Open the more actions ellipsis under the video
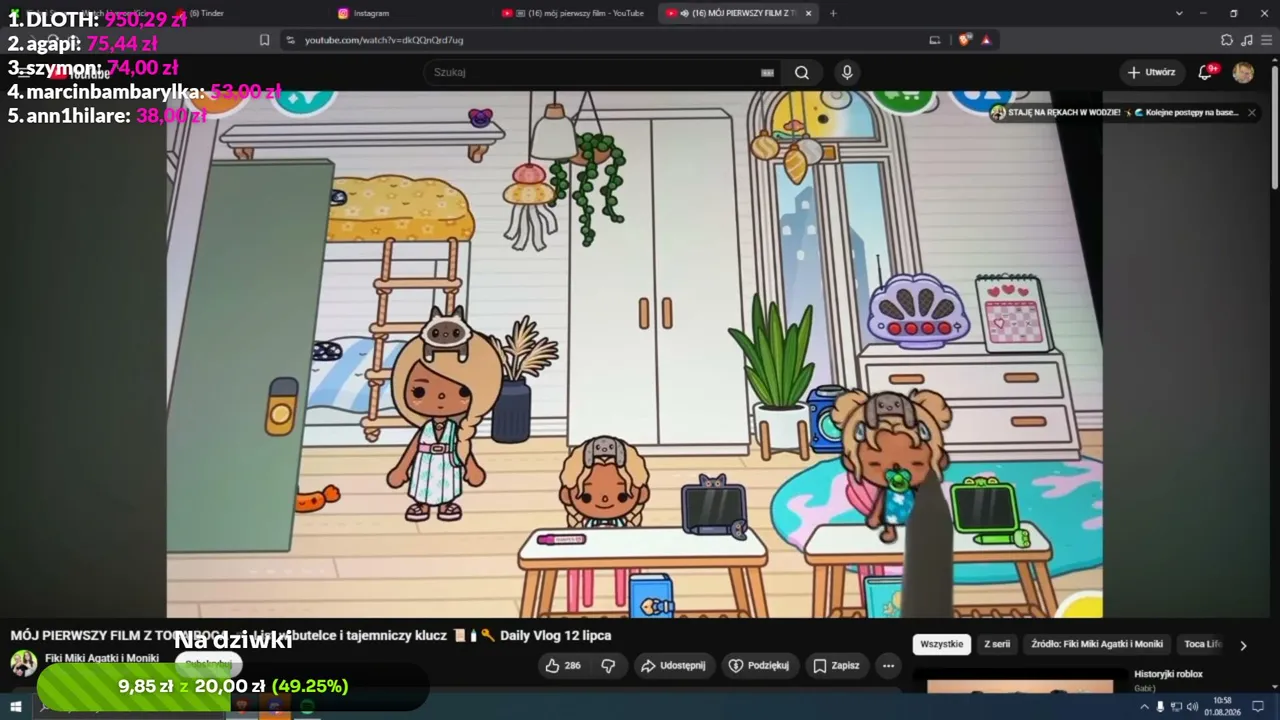The width and height of the screenshot is (1280, 720). coord(888,665)
